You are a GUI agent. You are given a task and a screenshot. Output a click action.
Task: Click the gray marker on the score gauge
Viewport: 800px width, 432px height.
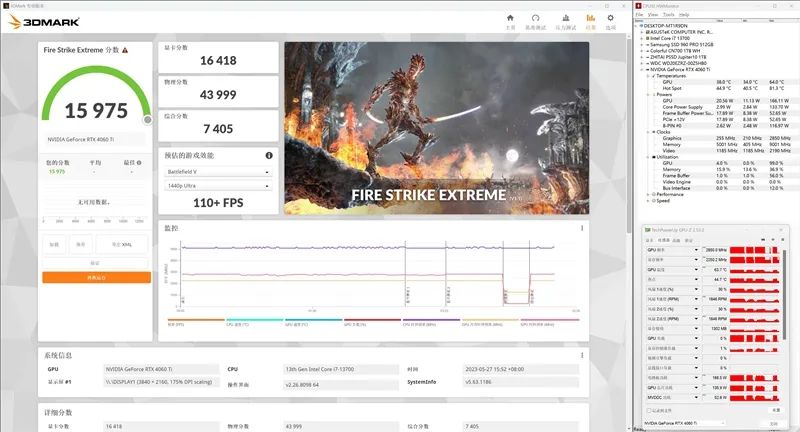pyautogui.click(x=147, y=120)
